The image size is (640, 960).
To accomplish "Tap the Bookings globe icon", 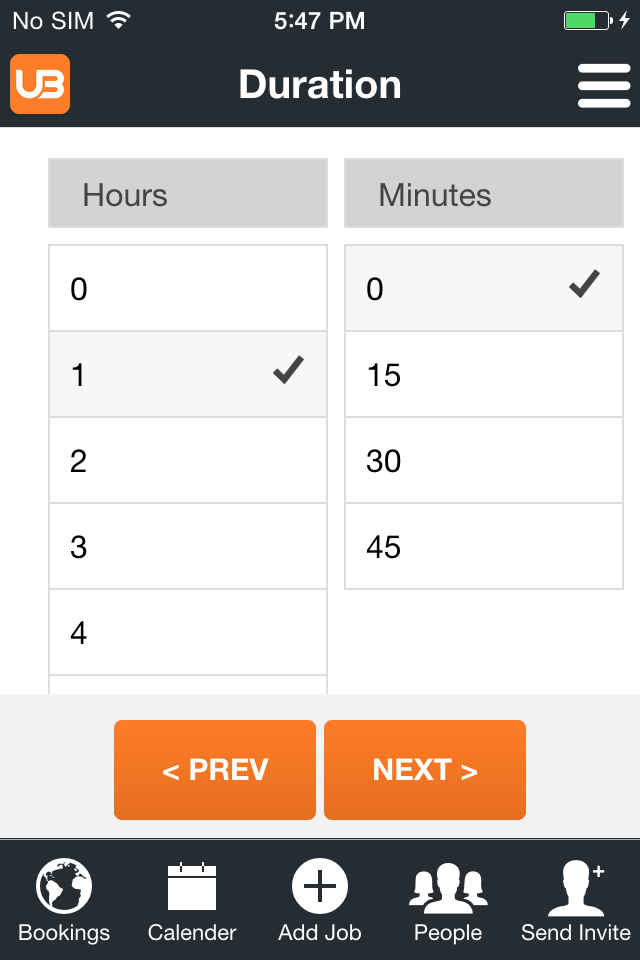I will pyautogui.click(x=64, y=887).
